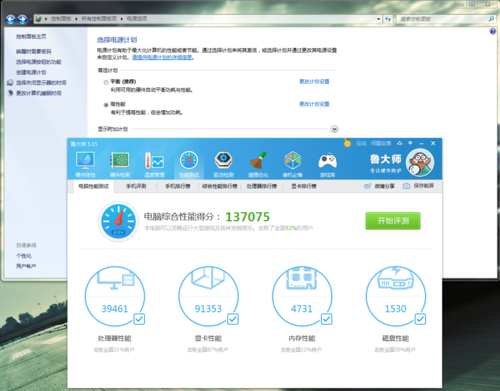The width and height of the screenshot is (500, 391).
Task: Switch to the 显卡排行榜 tab
Action: click(x=304, y=186)
